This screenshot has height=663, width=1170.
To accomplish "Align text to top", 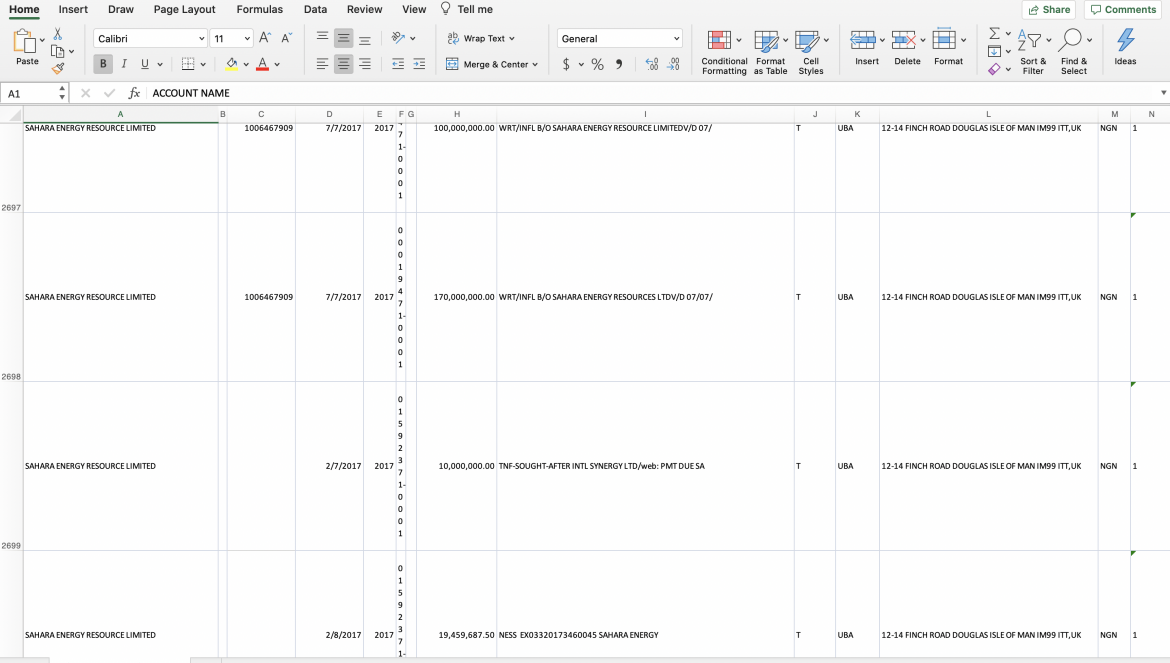I will 322,38.
